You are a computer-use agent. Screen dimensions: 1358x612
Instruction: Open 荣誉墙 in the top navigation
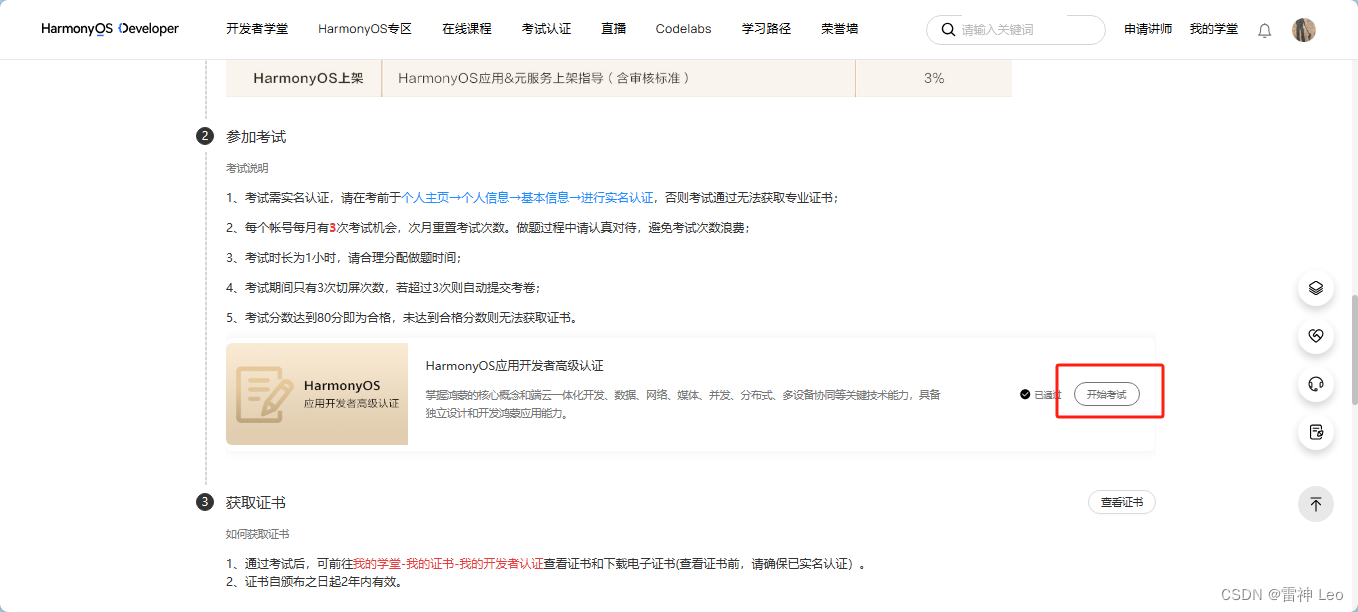click(839, 29)
